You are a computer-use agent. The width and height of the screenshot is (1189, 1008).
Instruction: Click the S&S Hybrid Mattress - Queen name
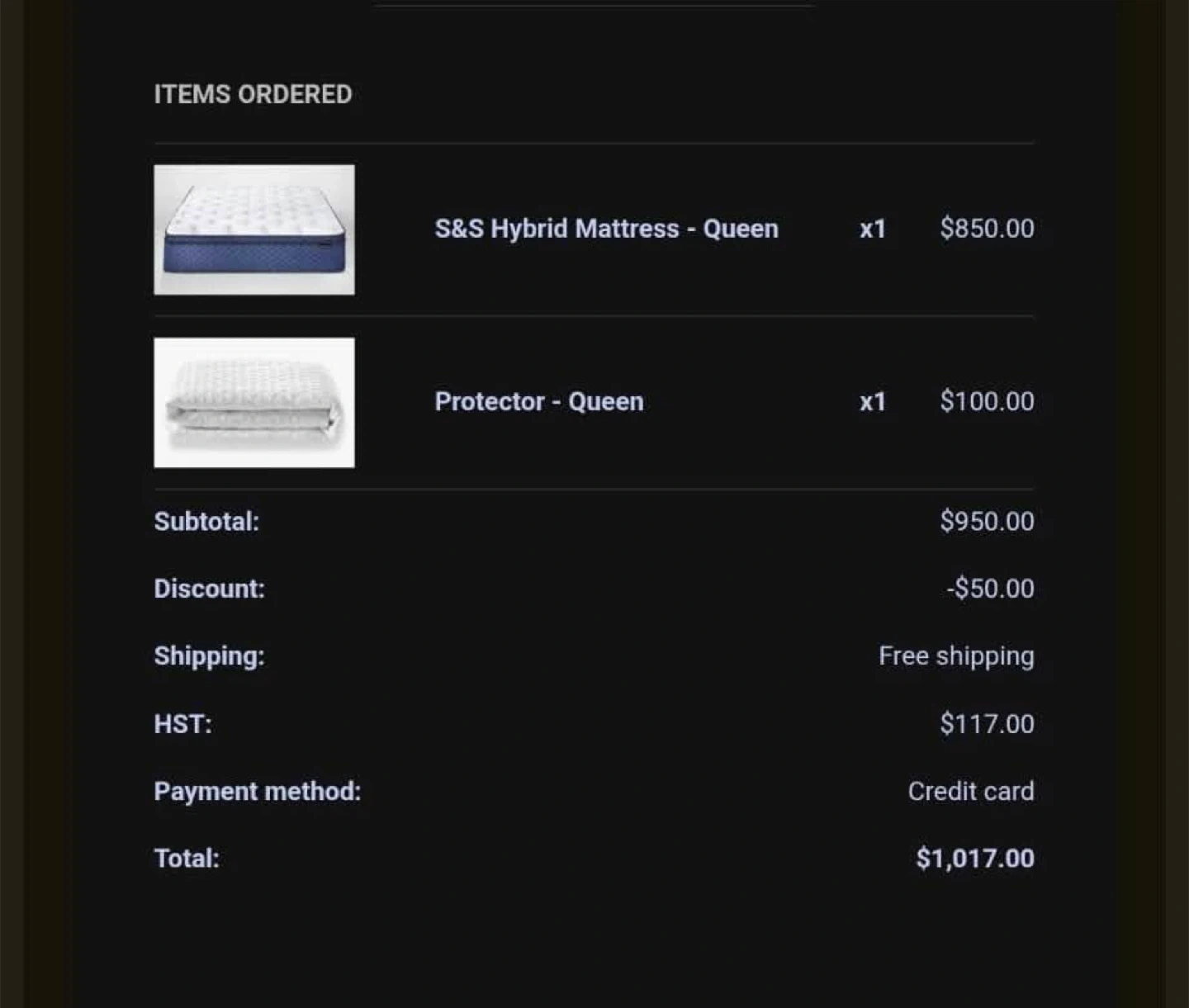coord(606,229)
